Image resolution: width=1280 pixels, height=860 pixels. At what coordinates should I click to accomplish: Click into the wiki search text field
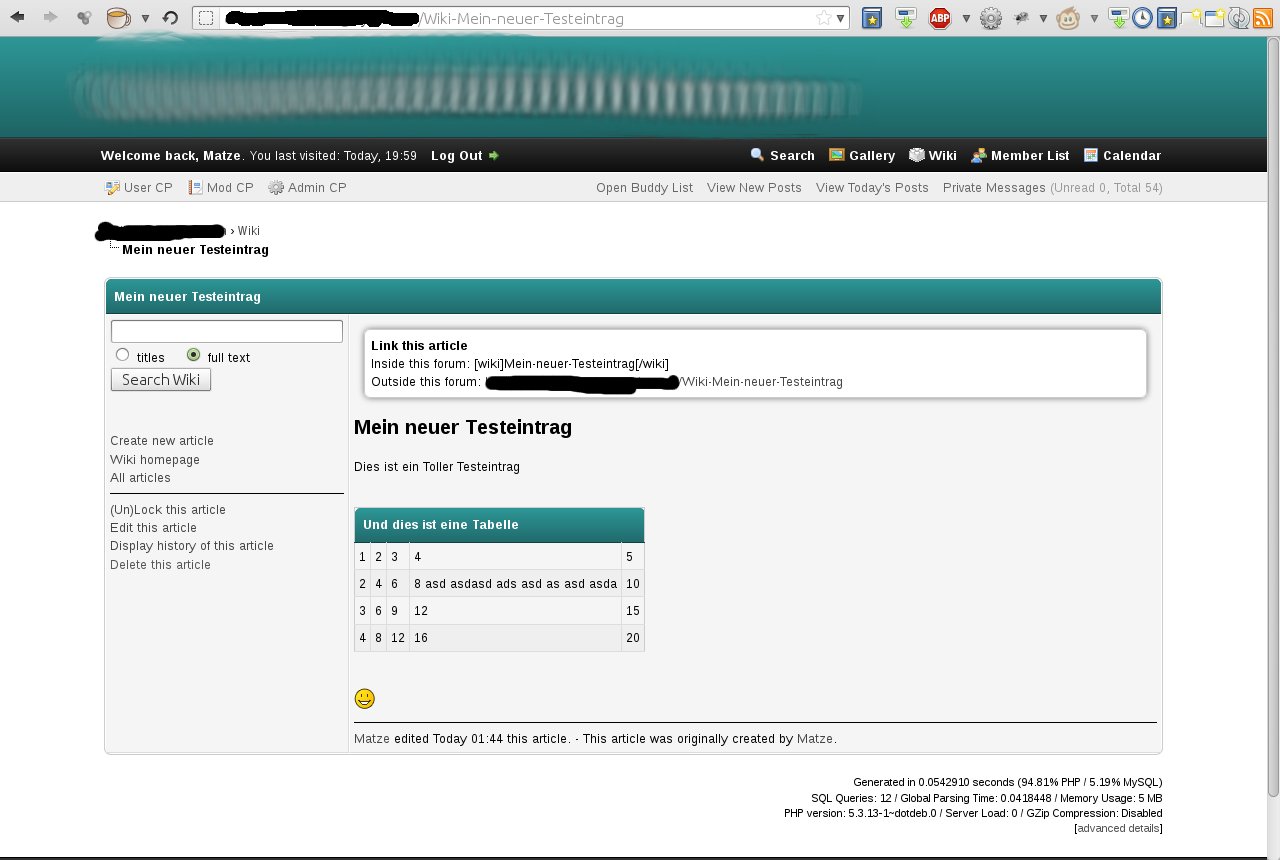(226, 331)
